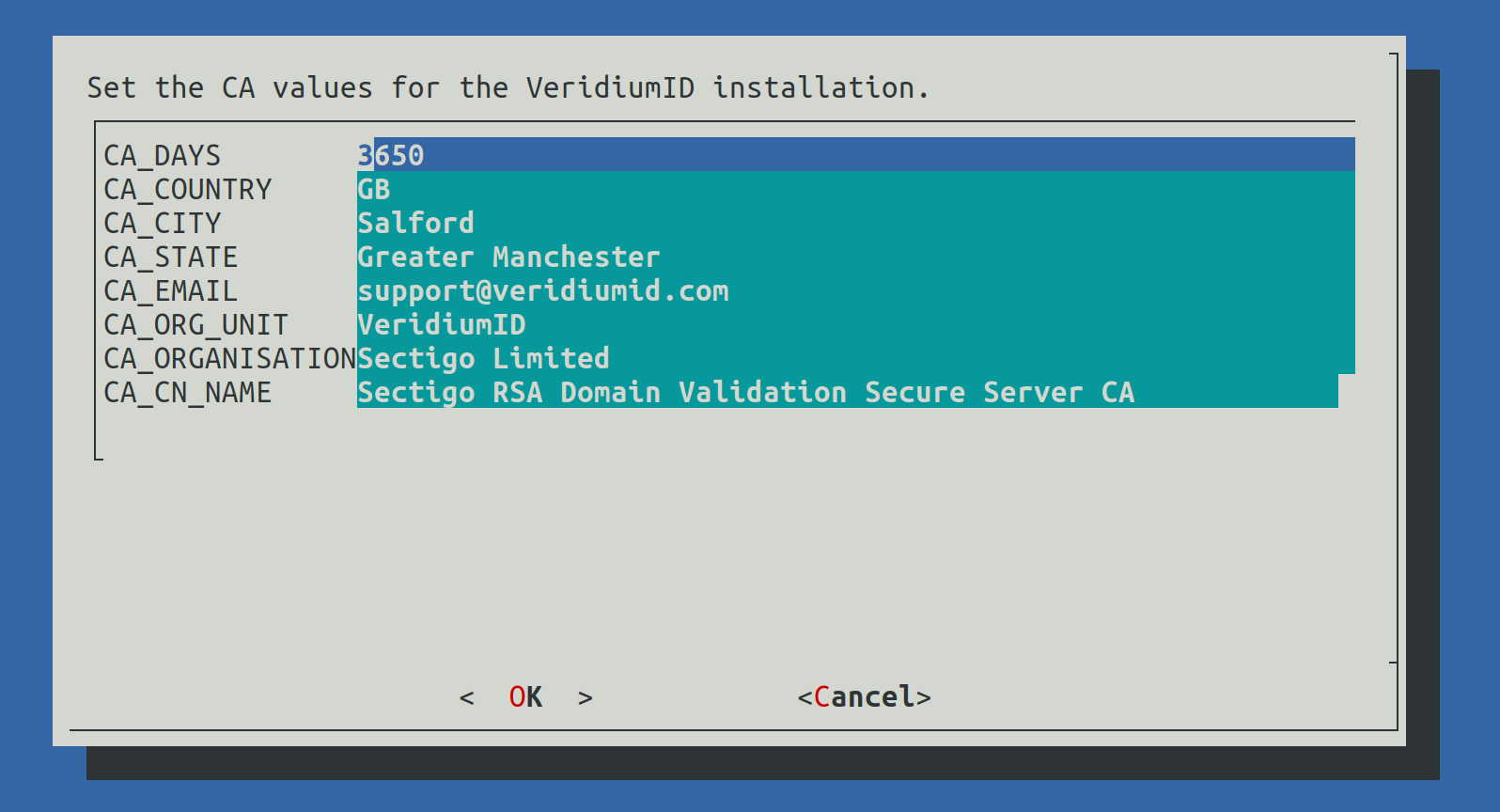1500x812 pixels.
Task: Click the CA_DAYS field containing 3650
Action: click(x=855, y=155)
